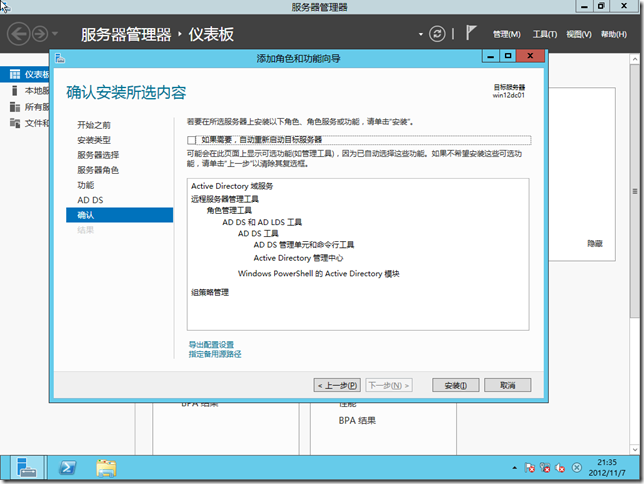Click the 指定备用源路径 link
Viewport: 644px width, 484px height.
click(x=215, y=354)
